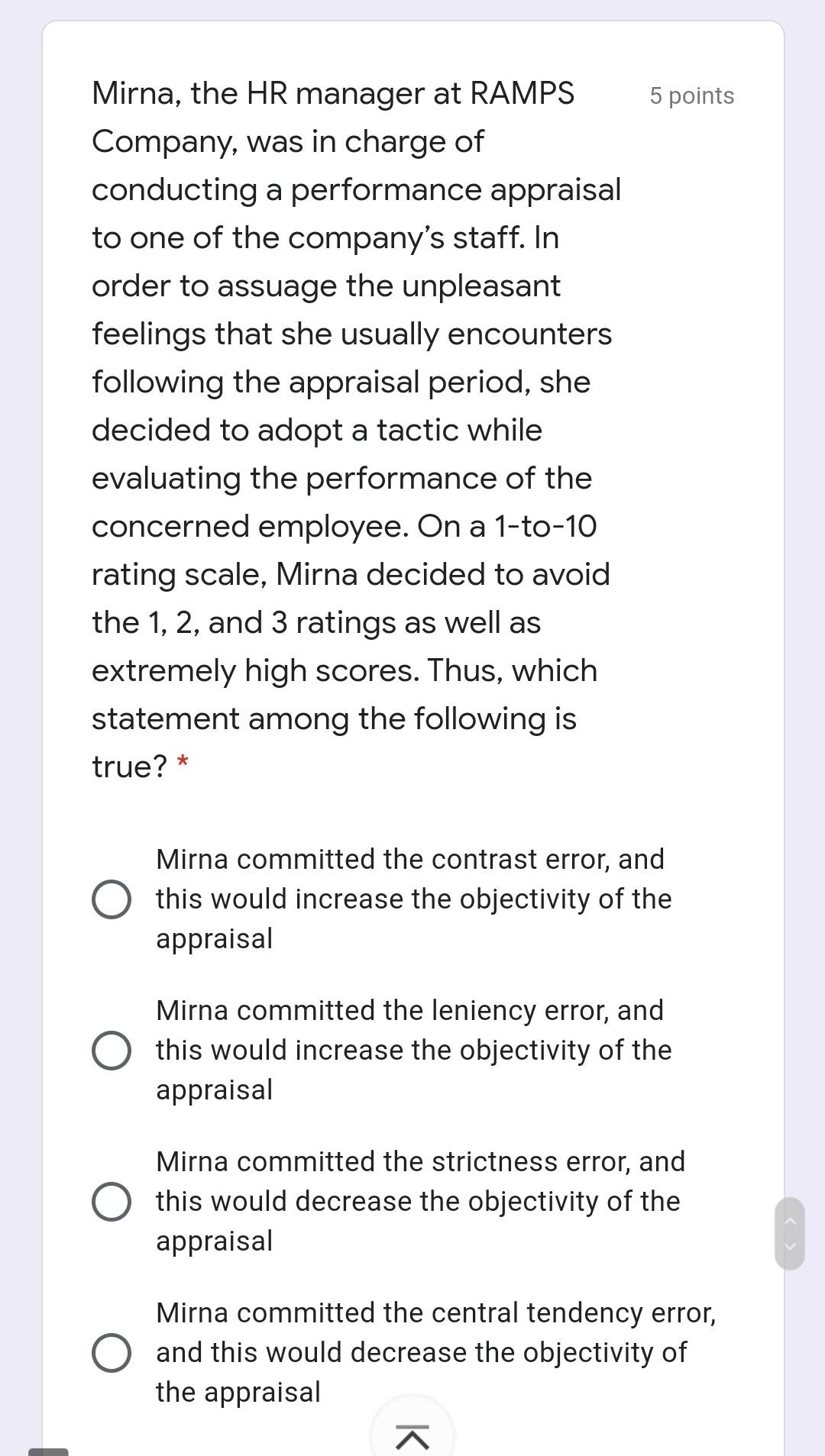
Task: Click the central tendency answer text
Action: coord(435,1352)
